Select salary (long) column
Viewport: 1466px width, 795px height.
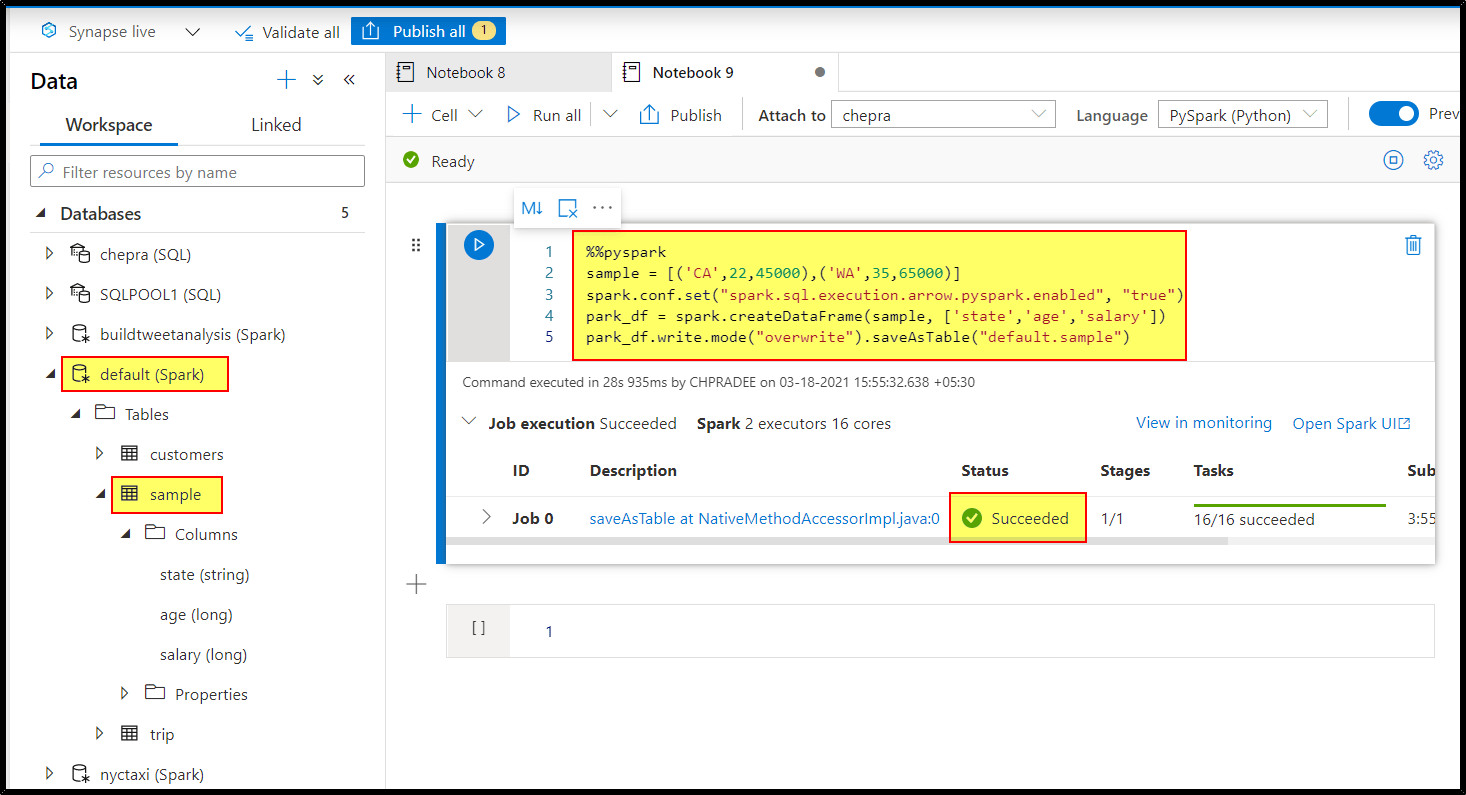(203, 654)
